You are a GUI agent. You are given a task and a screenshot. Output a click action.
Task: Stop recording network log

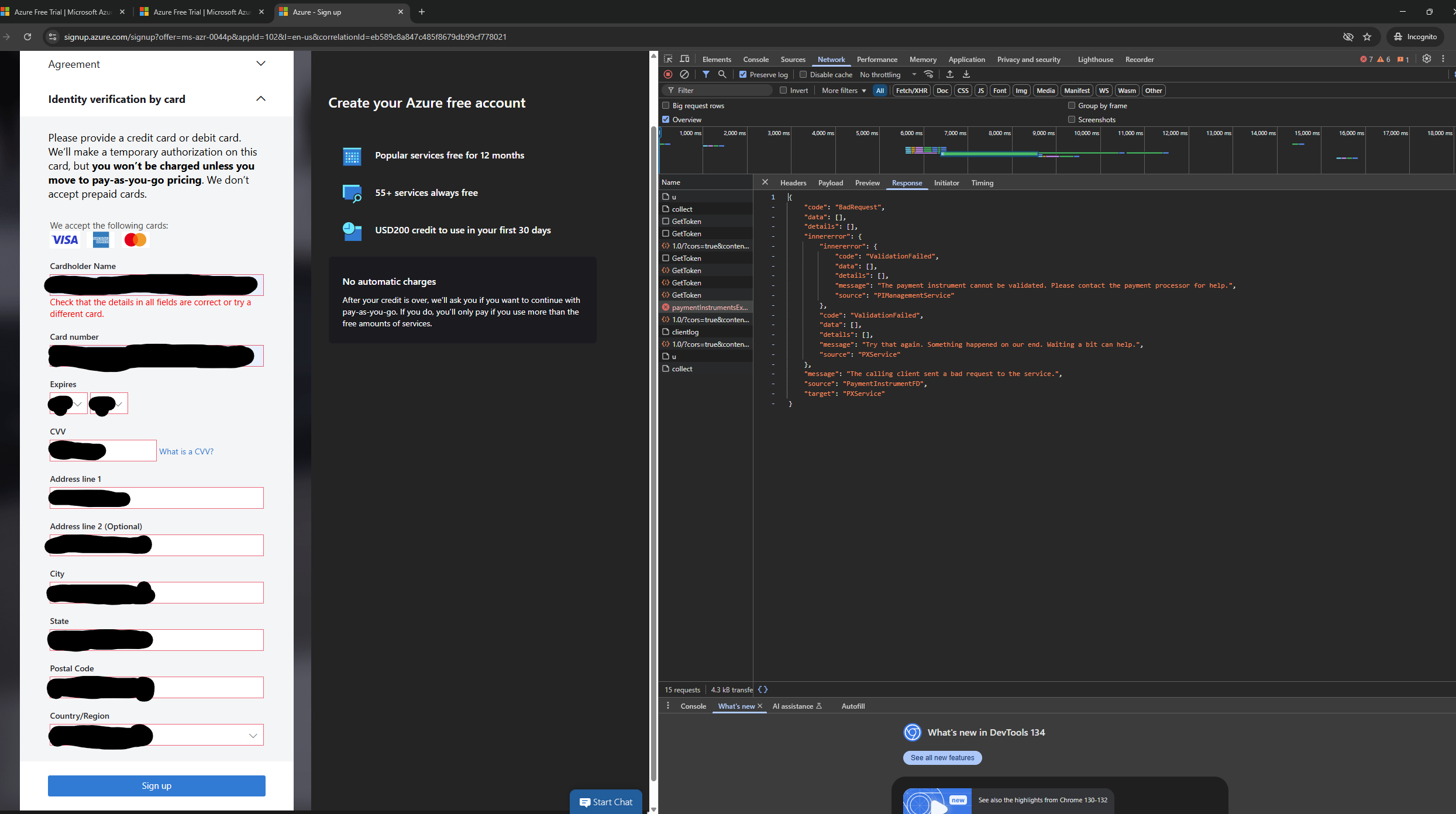click(x=668, y=74)
